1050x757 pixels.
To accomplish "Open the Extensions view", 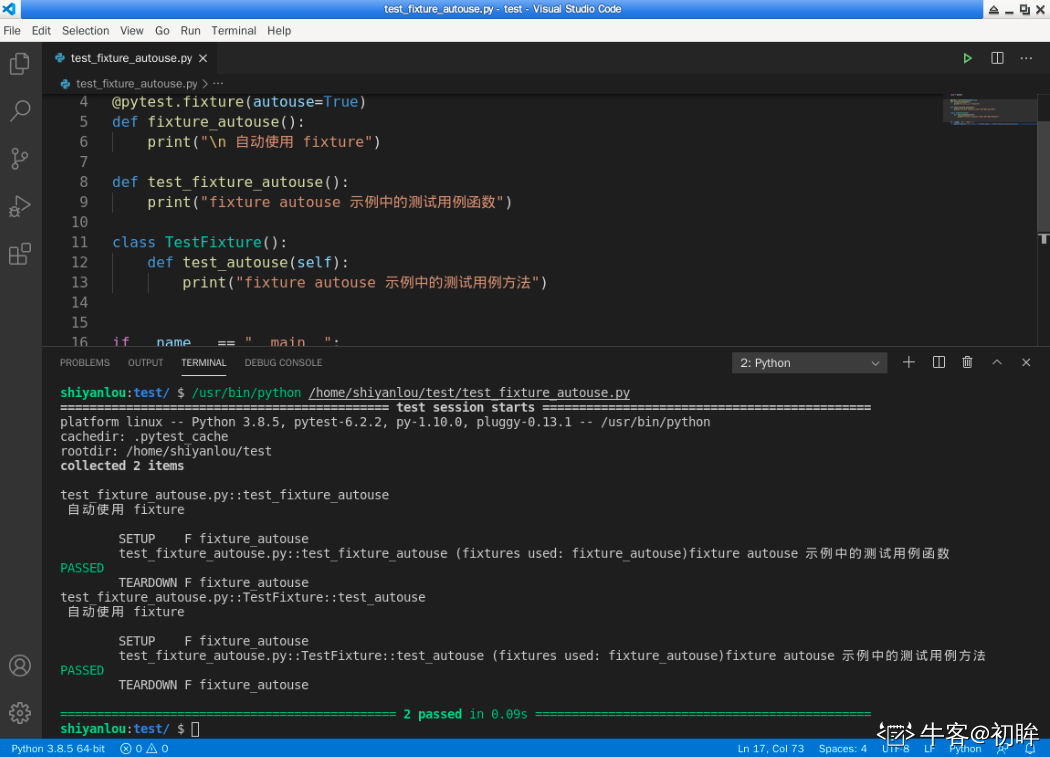I will pos(20,255).
